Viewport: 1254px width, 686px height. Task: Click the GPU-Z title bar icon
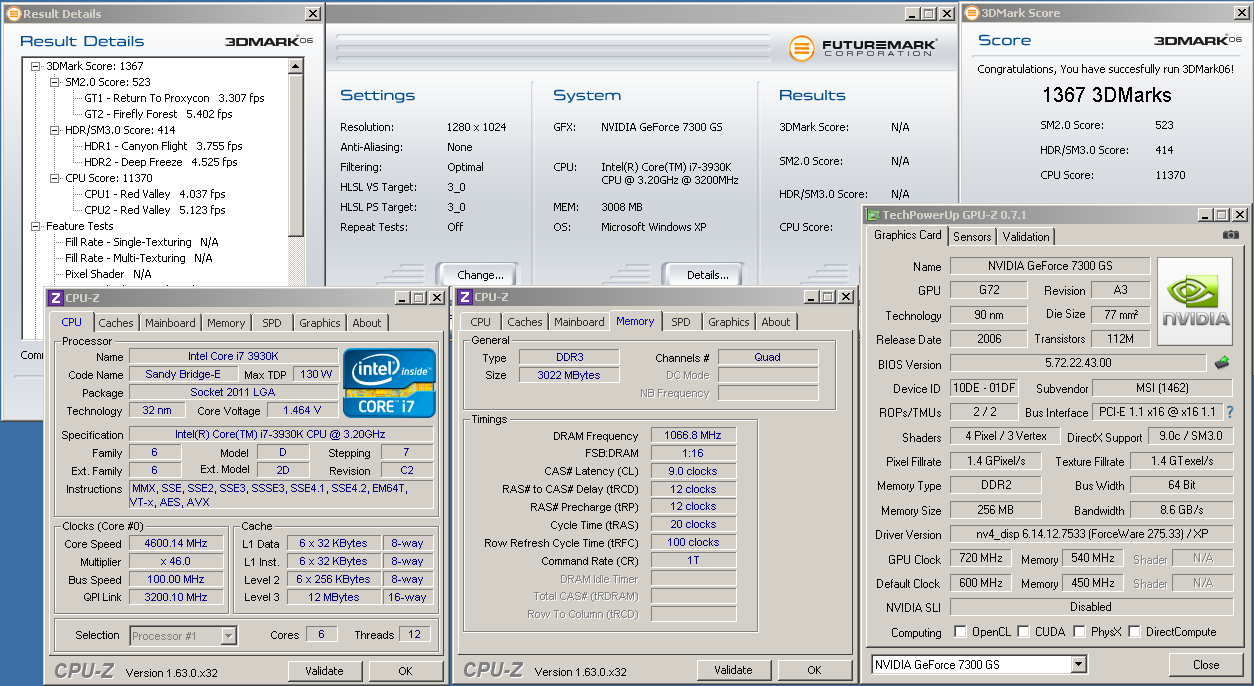pos(873,215)
